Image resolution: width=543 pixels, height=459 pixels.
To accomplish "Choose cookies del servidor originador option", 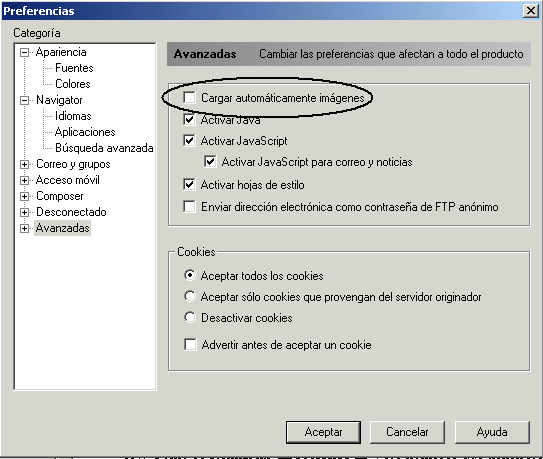I will click(x=190, y=296).
